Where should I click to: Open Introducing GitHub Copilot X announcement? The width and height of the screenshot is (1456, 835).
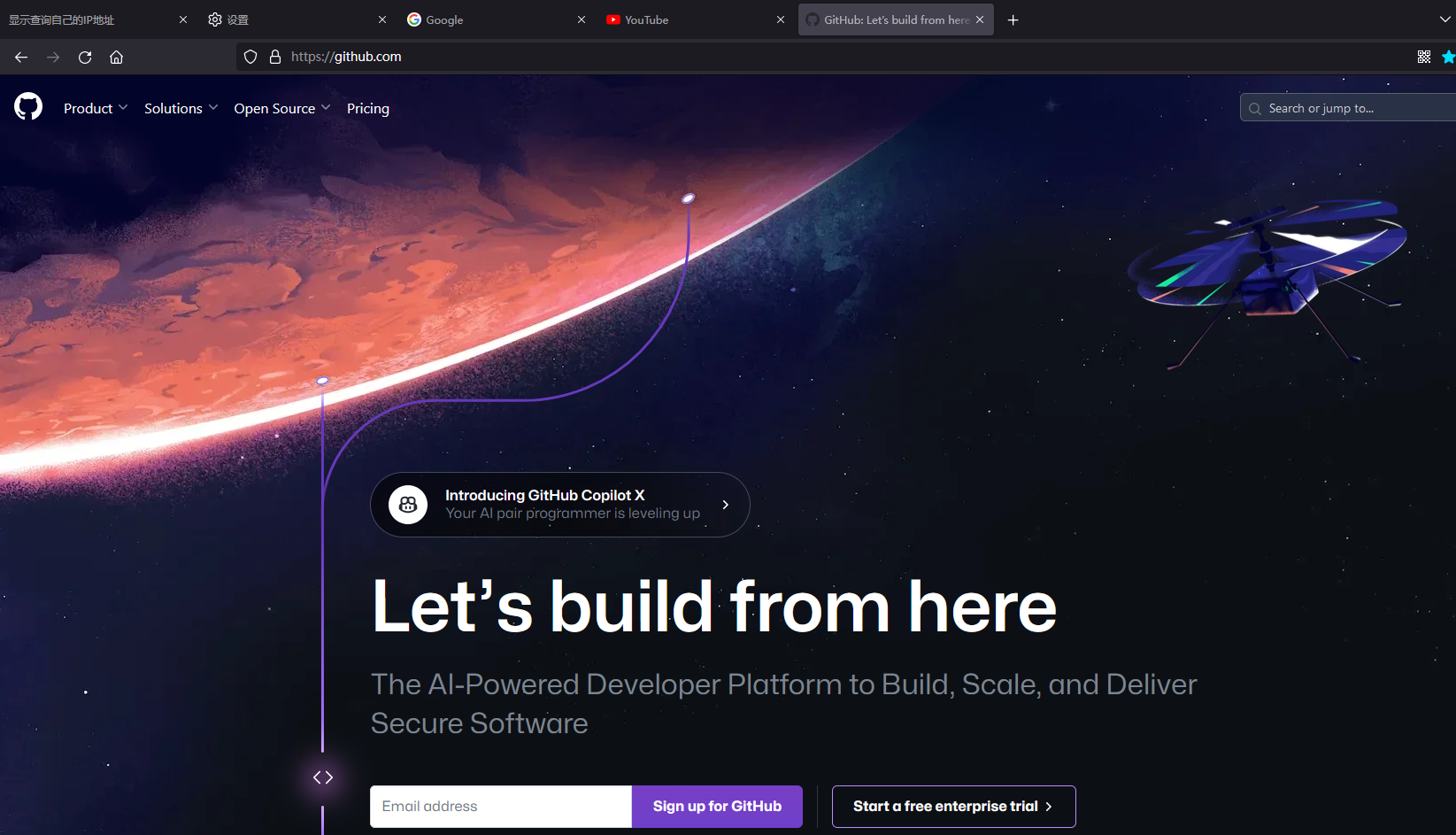point(559,505)
